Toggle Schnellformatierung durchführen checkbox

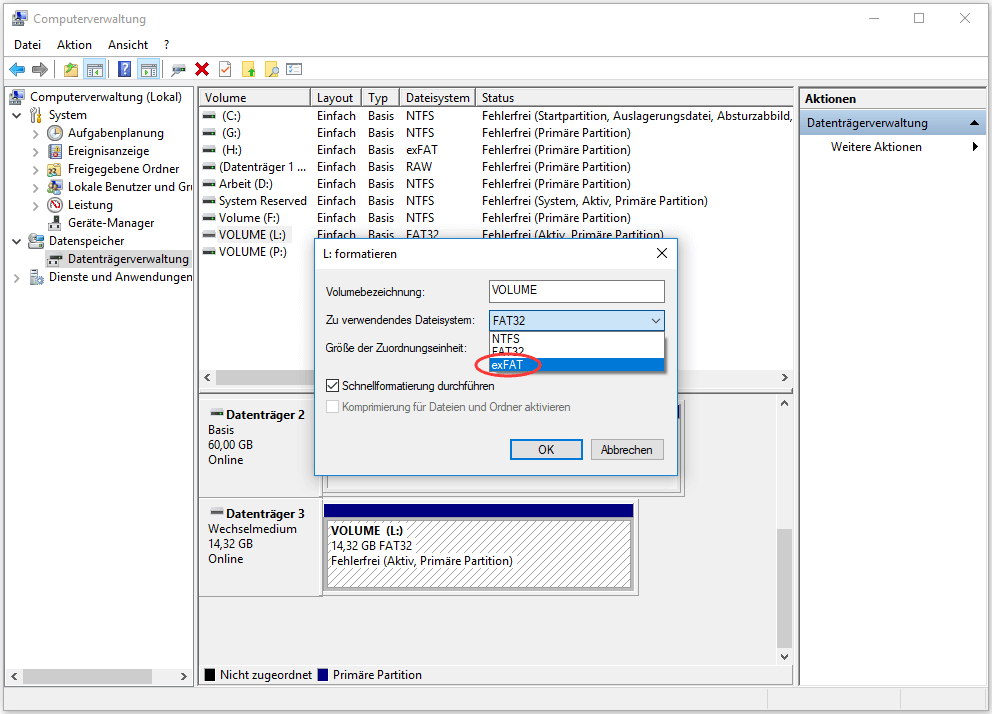[x=332, y=386]
